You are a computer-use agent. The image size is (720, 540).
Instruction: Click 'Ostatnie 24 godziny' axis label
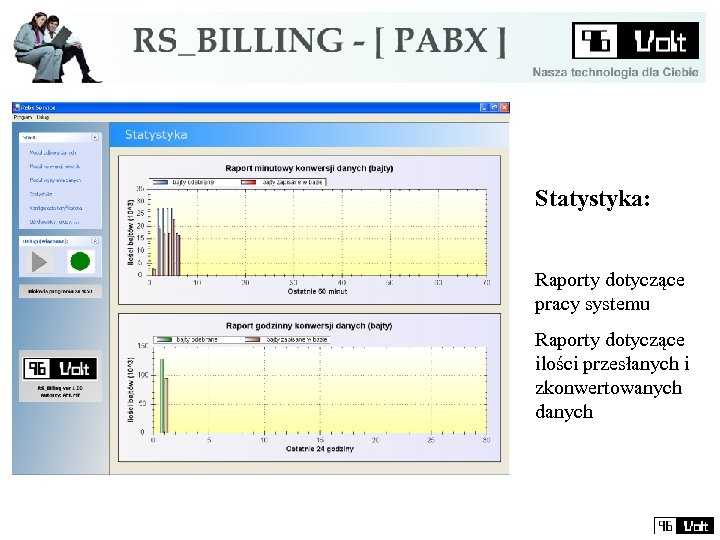[x=320, y=449]
